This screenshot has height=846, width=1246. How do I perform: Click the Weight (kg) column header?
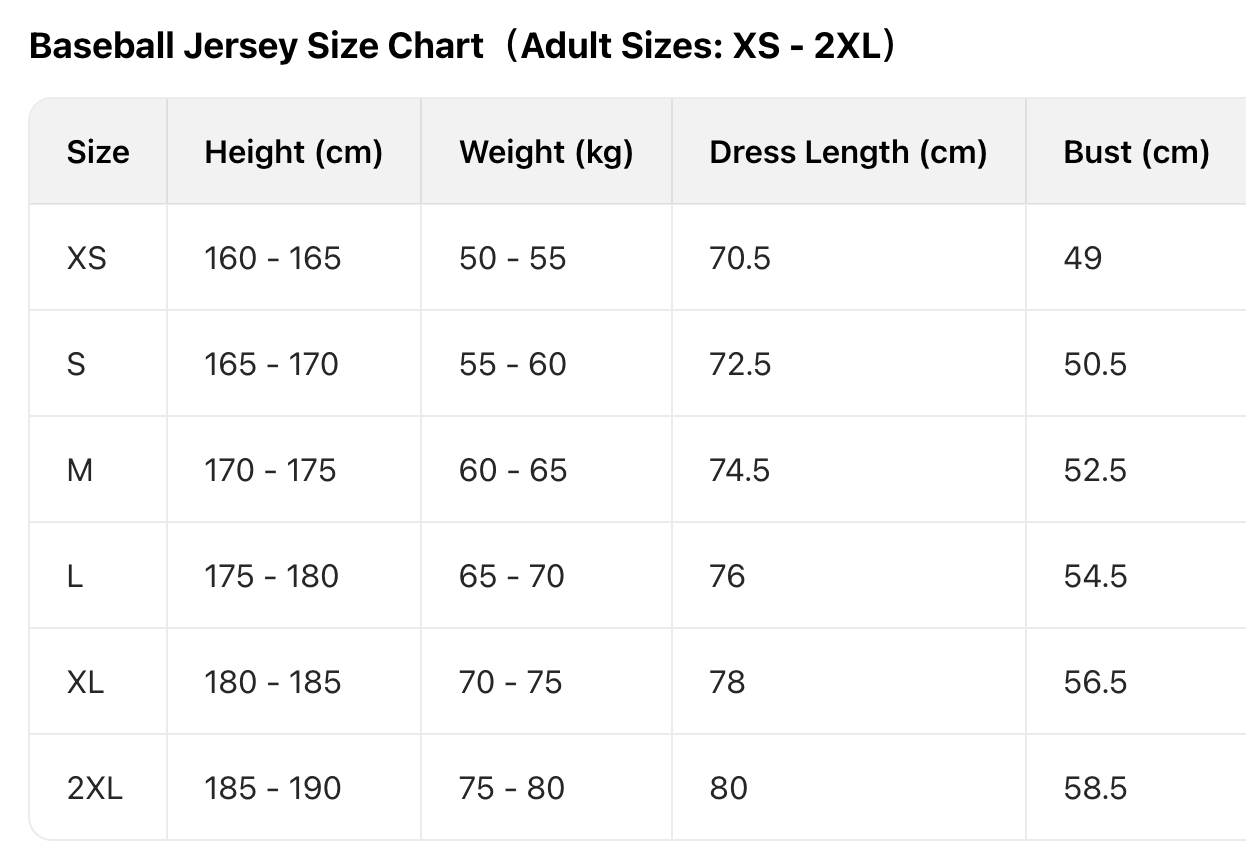coord(546,152)
